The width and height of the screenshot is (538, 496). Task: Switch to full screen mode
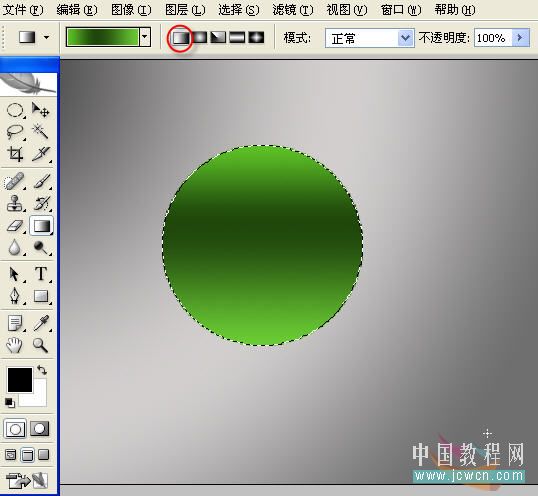(x=44, y=455)
